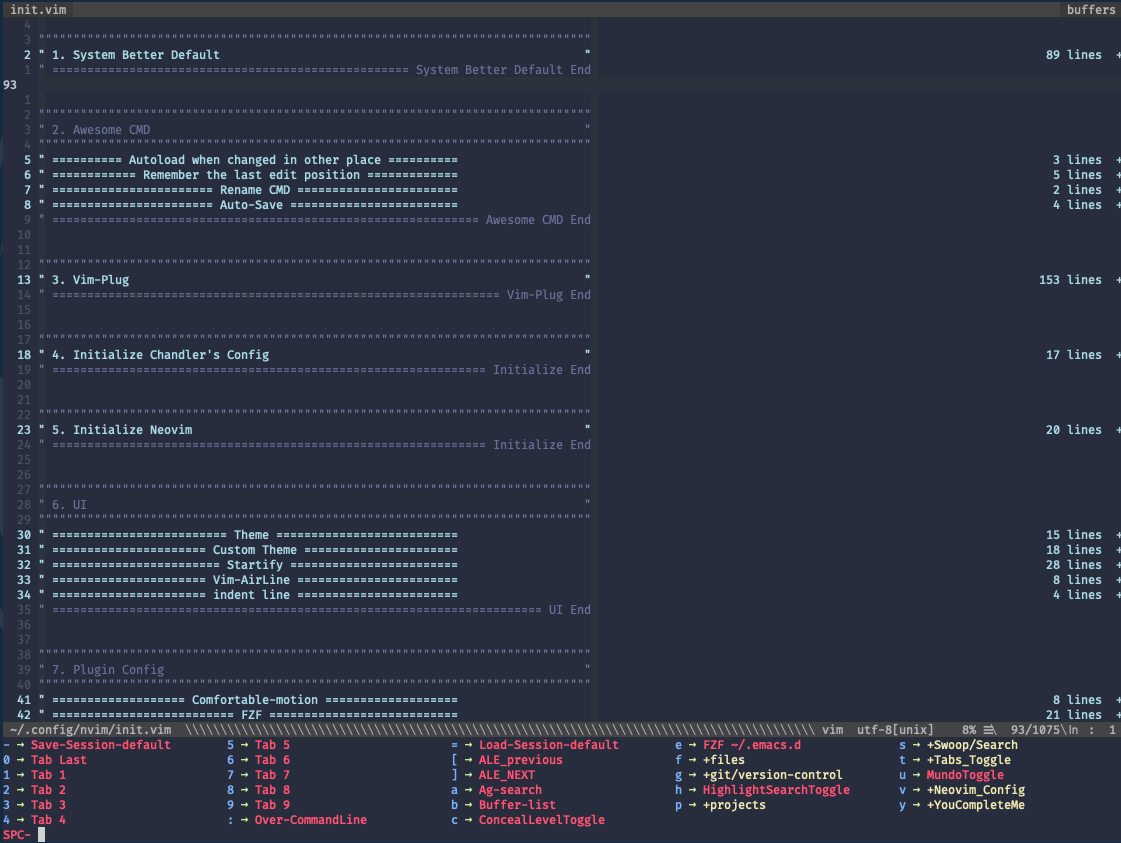Screen dimensions: 1121x843
Task: Select the MundoToggle menu entry
Action: 965,775
